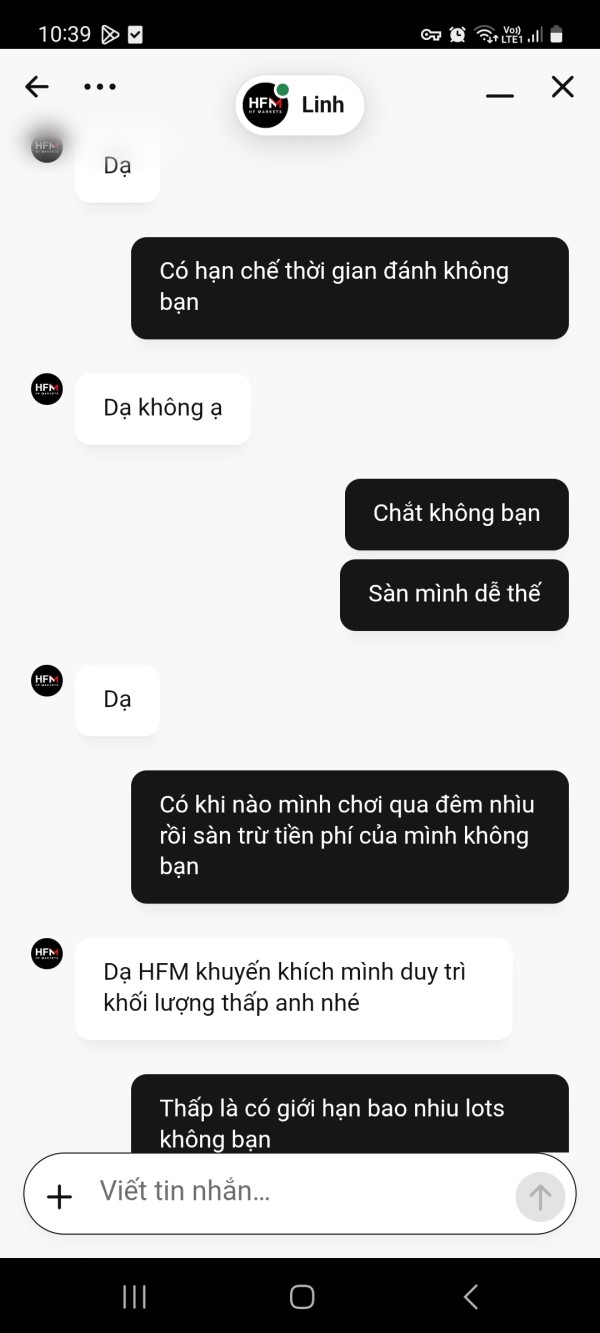
Task: Tap the back arrow icon
Action: click(37, 87)
